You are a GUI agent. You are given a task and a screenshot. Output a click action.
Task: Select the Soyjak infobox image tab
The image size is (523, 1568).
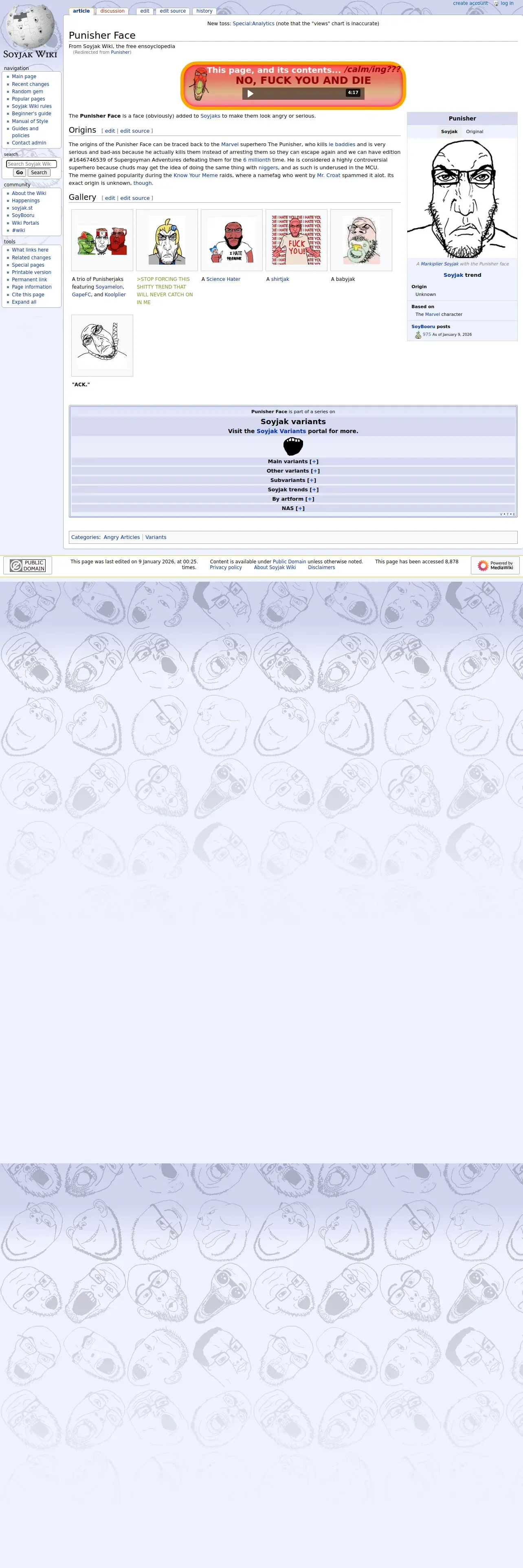pos(449,131)
